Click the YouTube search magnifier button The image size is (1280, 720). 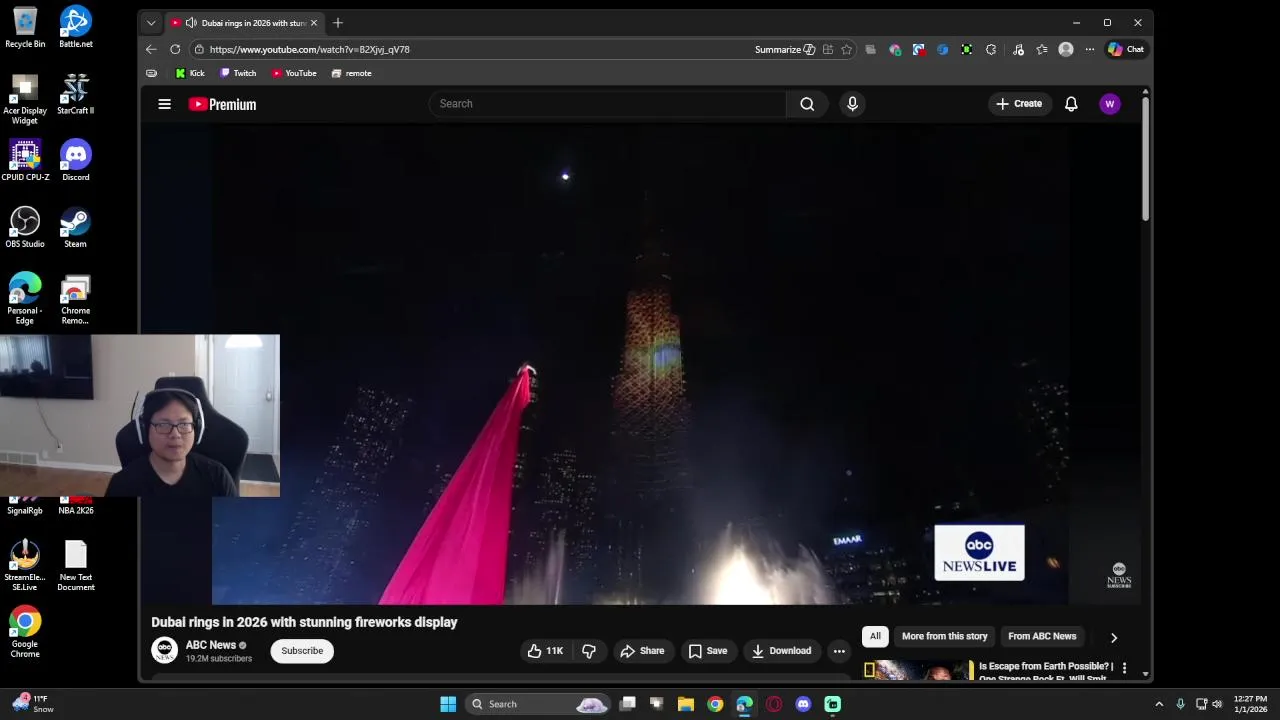coord(807,104)
